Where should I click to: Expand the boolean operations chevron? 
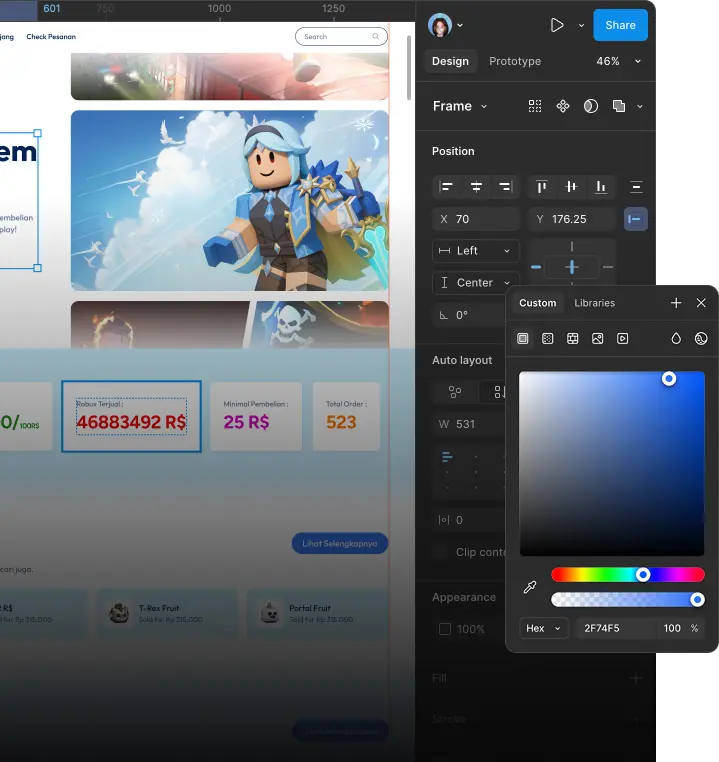point(640,106)
